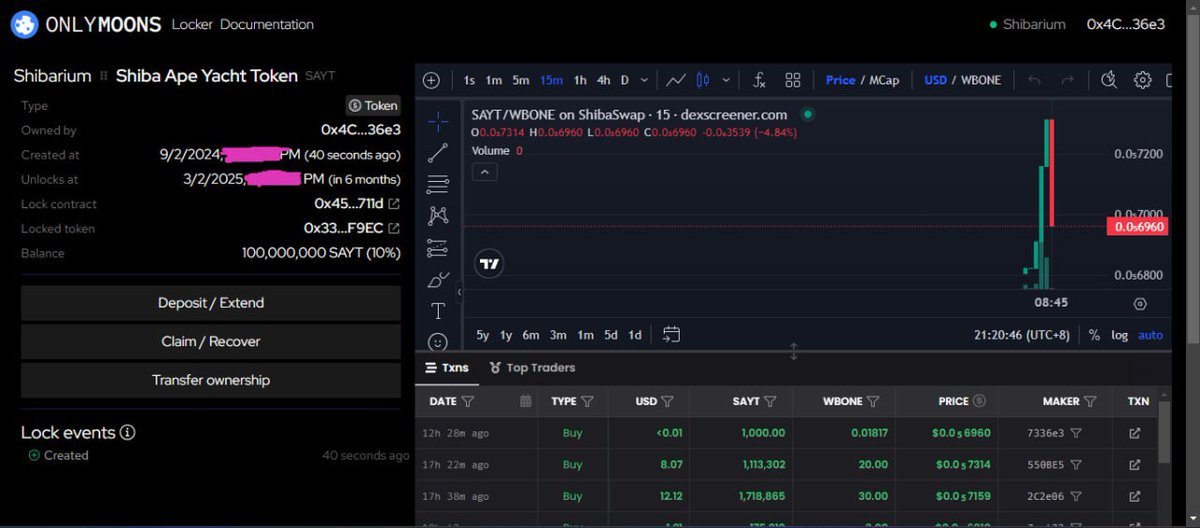Click the calendar icon in DATE column header
Viewport: 1200px width, 528px height.
(x=526, y=401)
